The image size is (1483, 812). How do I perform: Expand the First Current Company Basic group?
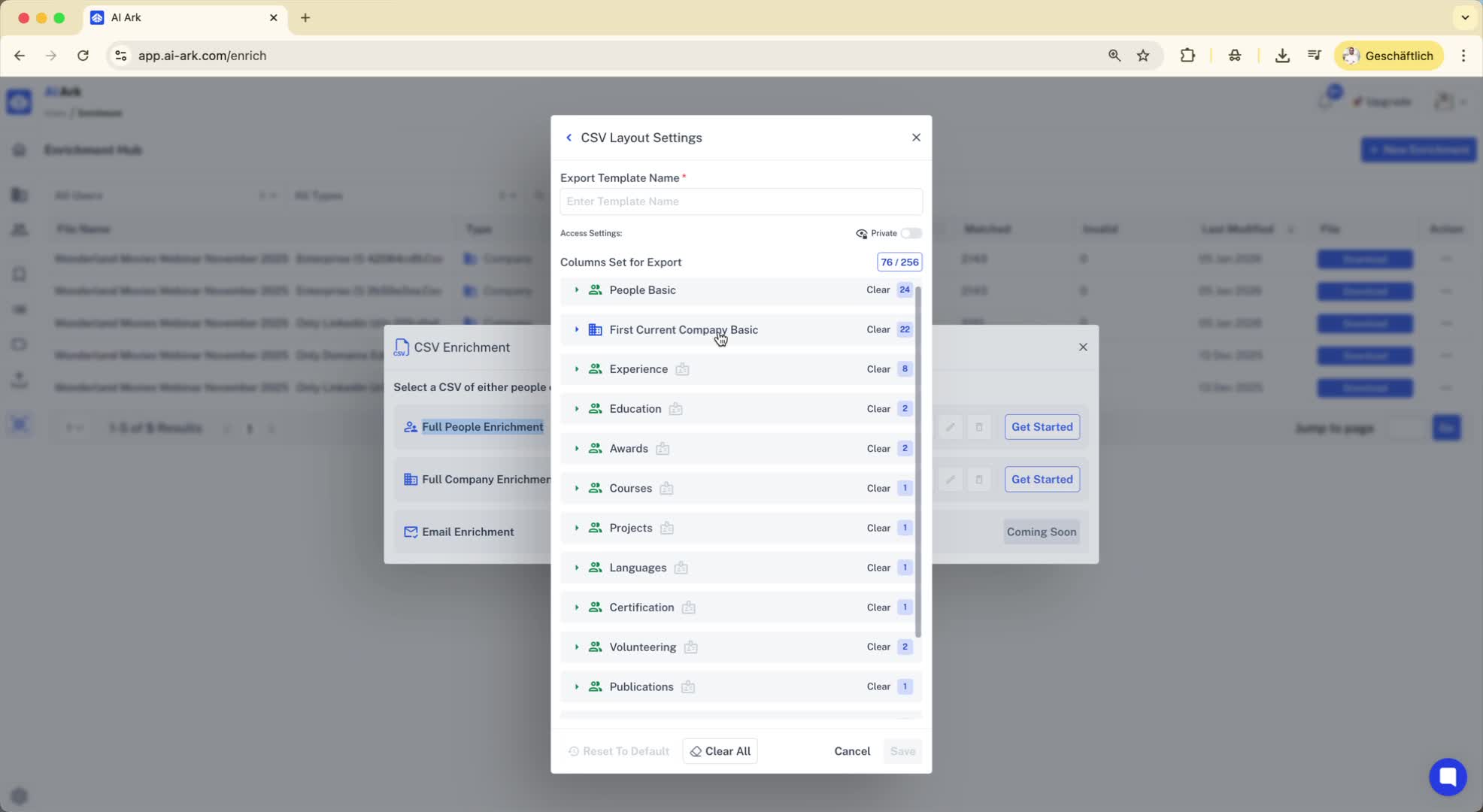pos(577,330)
